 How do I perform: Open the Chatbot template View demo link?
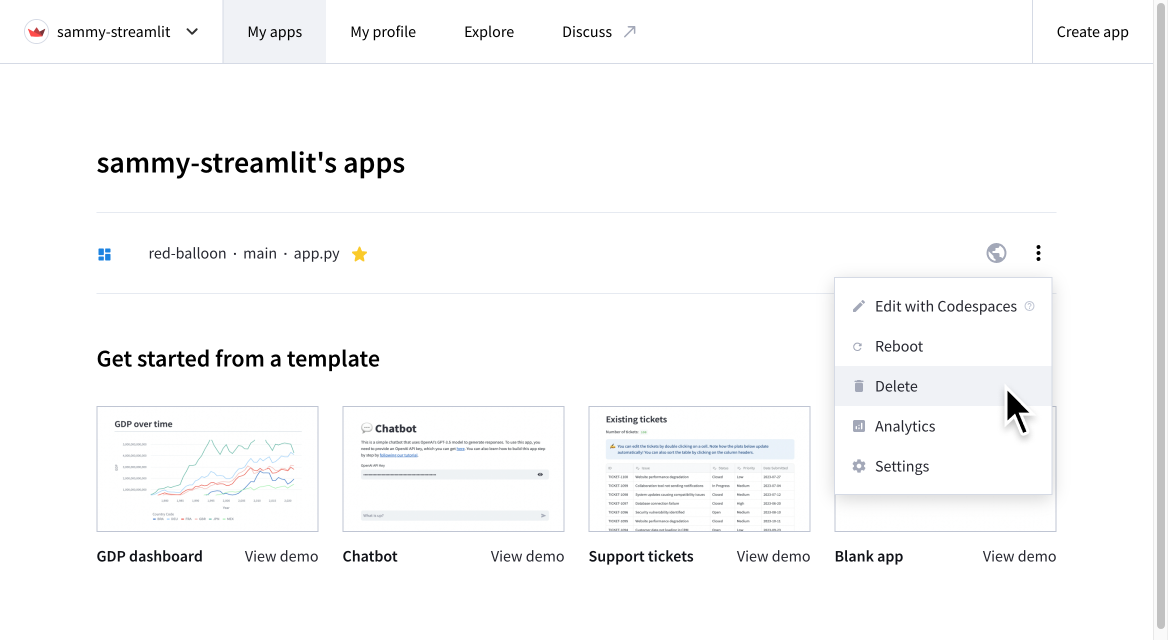tap(527, 556)
